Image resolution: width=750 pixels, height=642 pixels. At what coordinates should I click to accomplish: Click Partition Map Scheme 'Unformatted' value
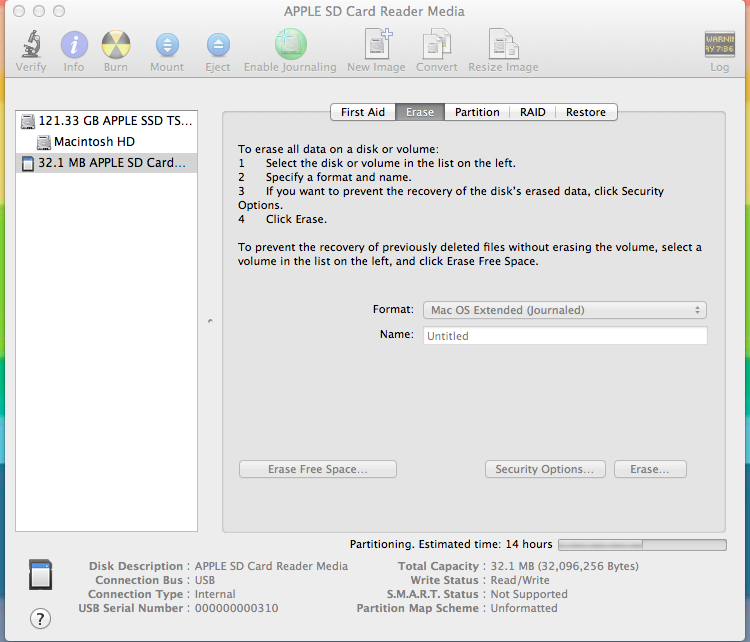coord(524,608)
